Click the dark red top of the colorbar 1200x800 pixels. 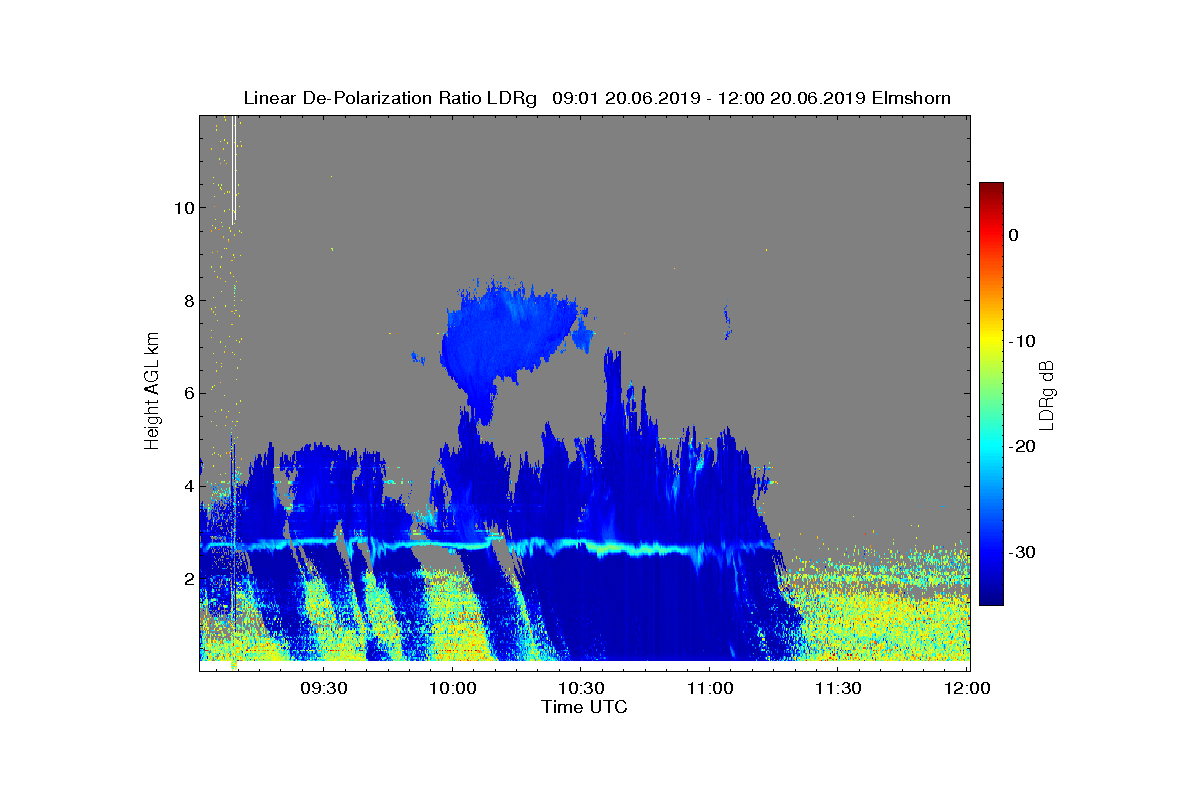coord(991,190)
